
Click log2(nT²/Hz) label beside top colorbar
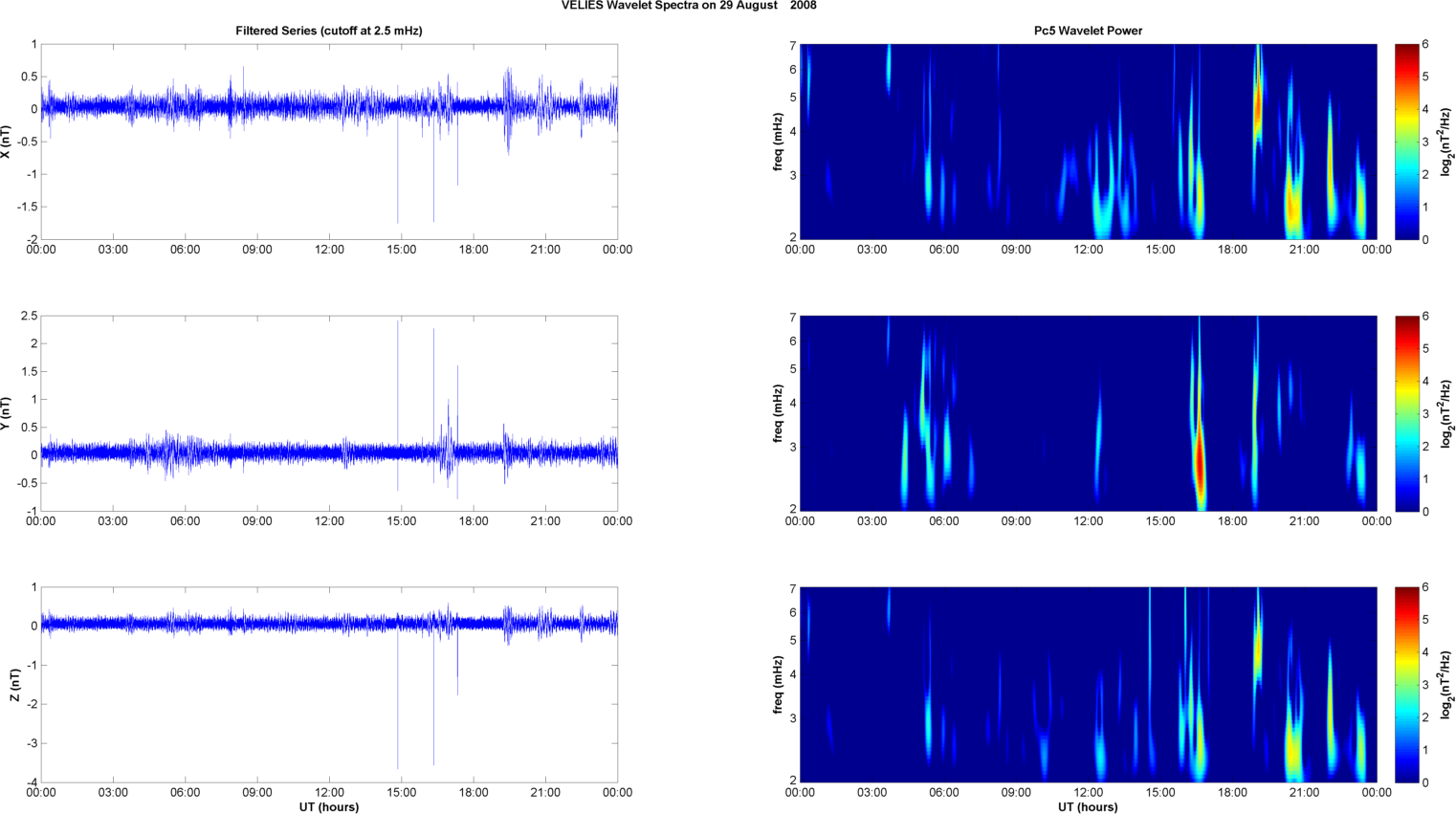tap(1447, 142)
